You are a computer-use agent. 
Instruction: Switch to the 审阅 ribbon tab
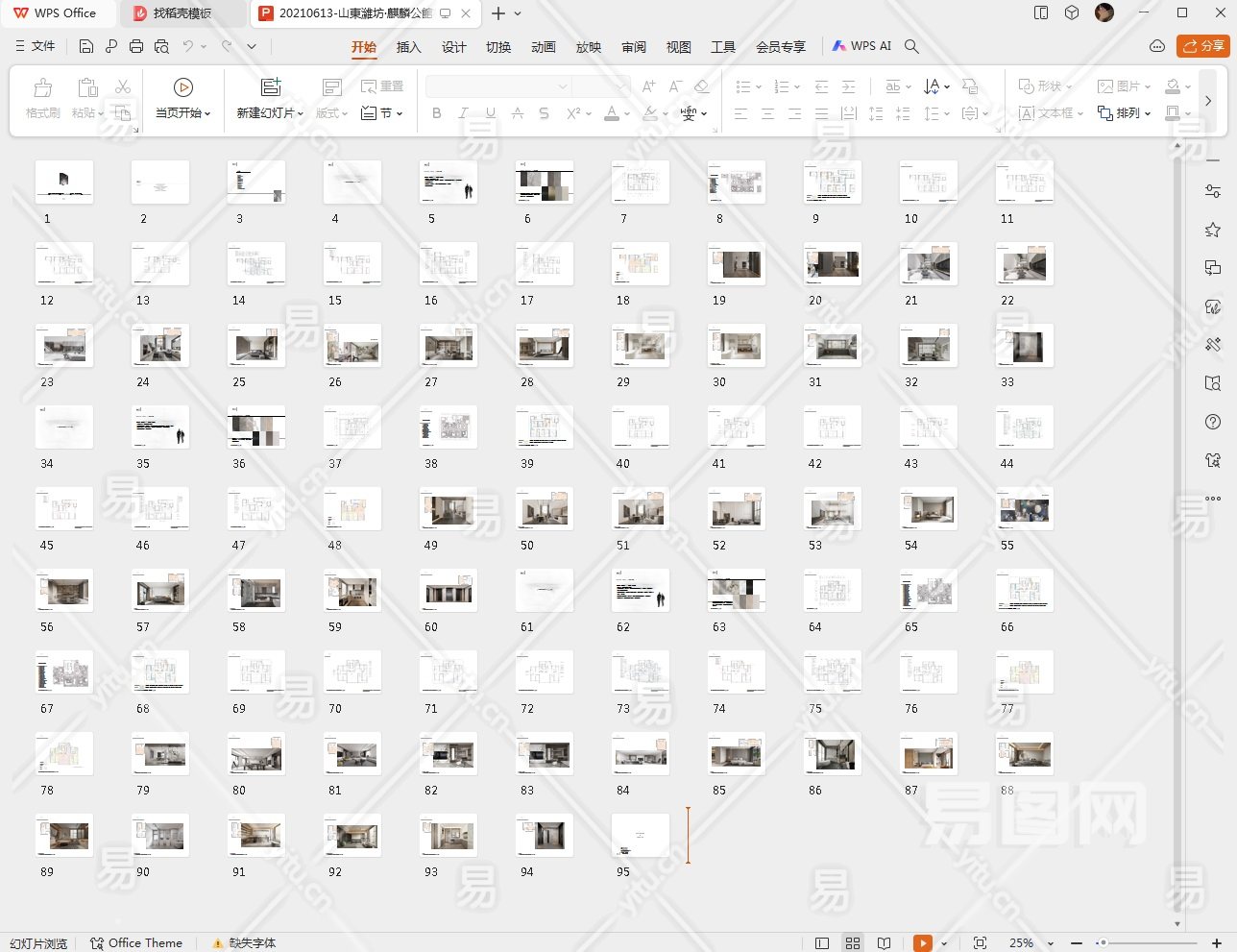pos(634,47)
